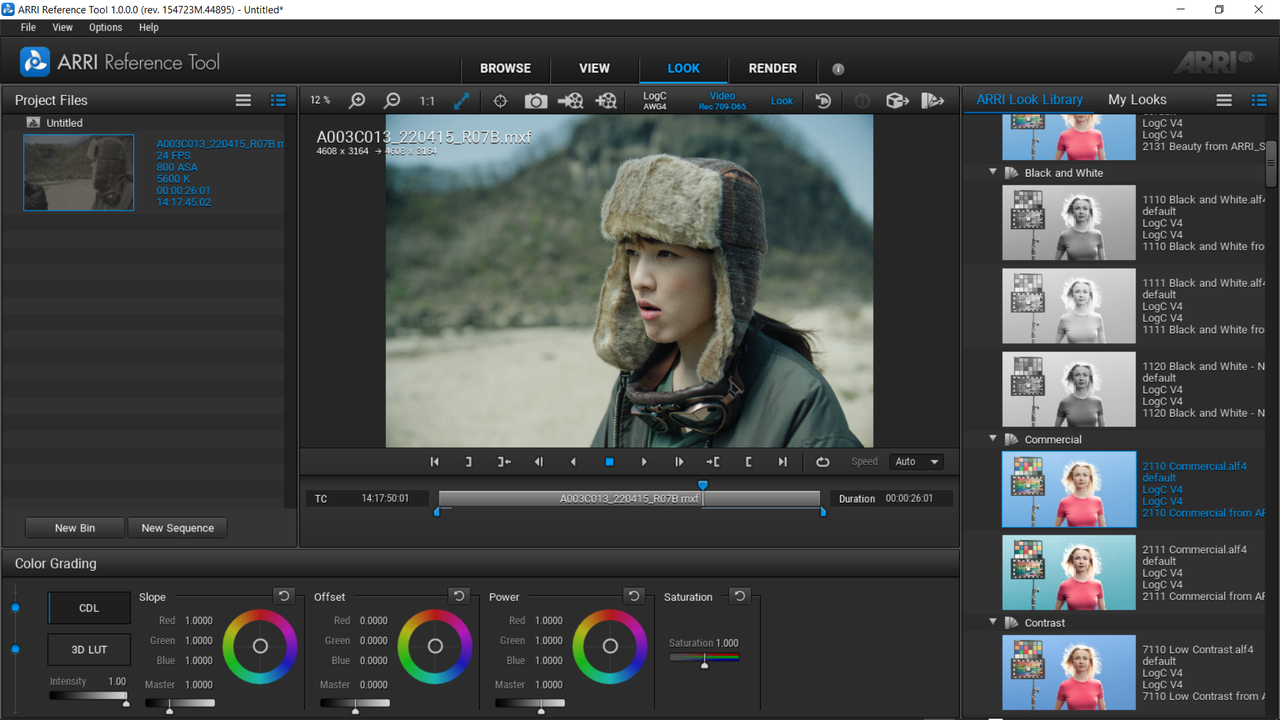The height and width of the screenshot is (720, 1280).
Task: Click the New Sequence button
Action: [x=178, y=528]
